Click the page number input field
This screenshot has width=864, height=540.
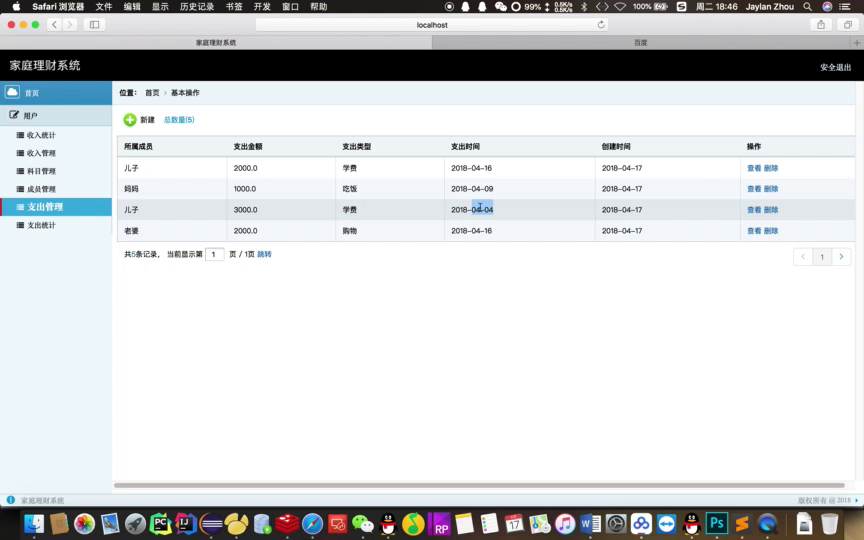(214, 254)
